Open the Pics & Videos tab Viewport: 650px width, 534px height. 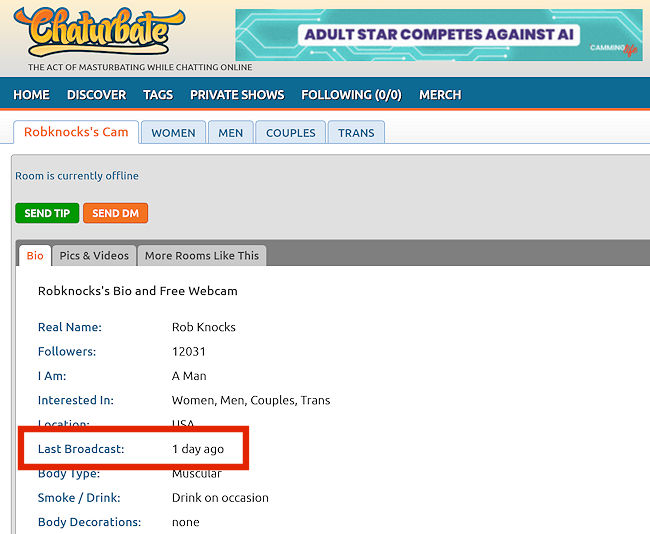coord(94,255)
